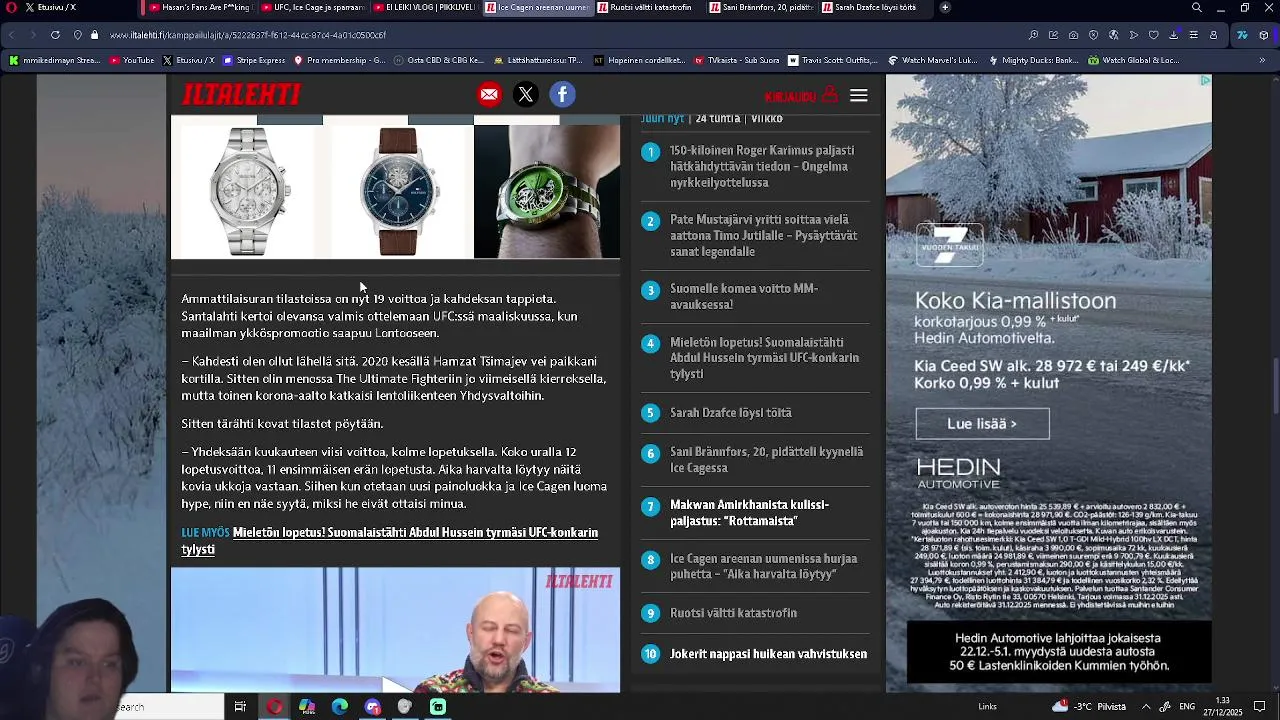1280x720 pixels.
Task: Go back with the browser back arrow
Action: [x=12, y=35]
